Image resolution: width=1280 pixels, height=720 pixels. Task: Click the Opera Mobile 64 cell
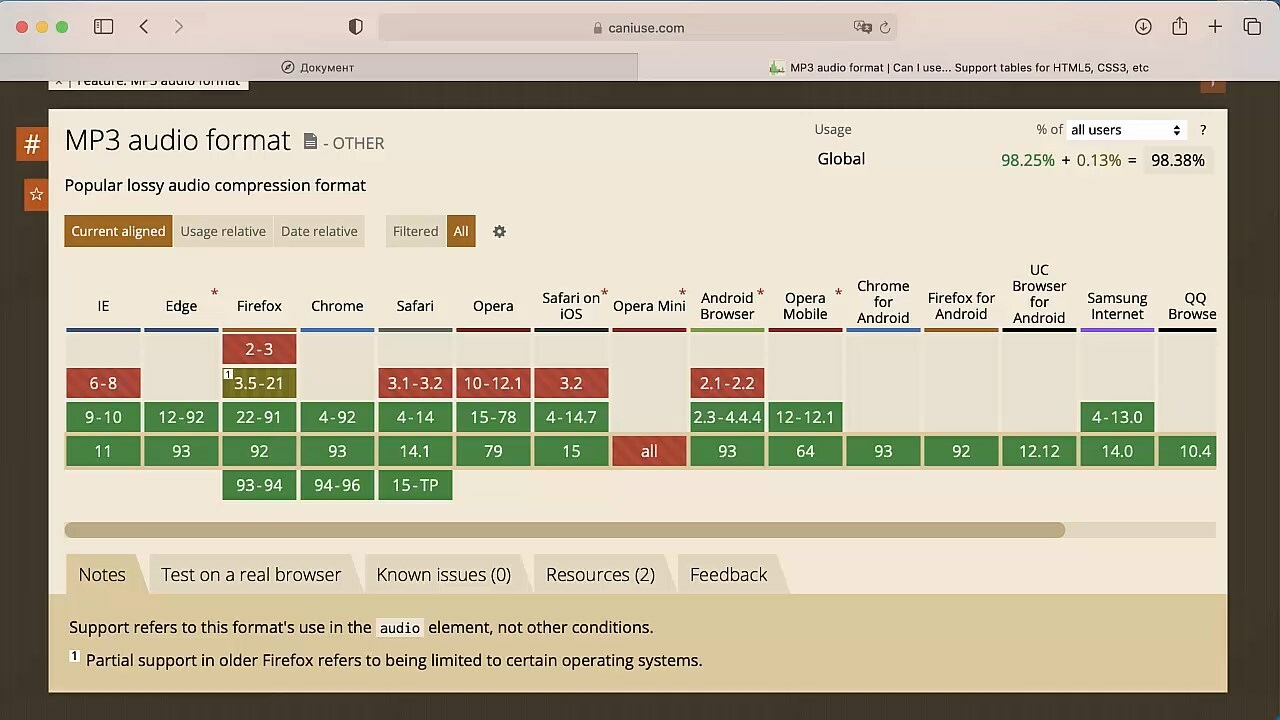[x=805, y=451]
